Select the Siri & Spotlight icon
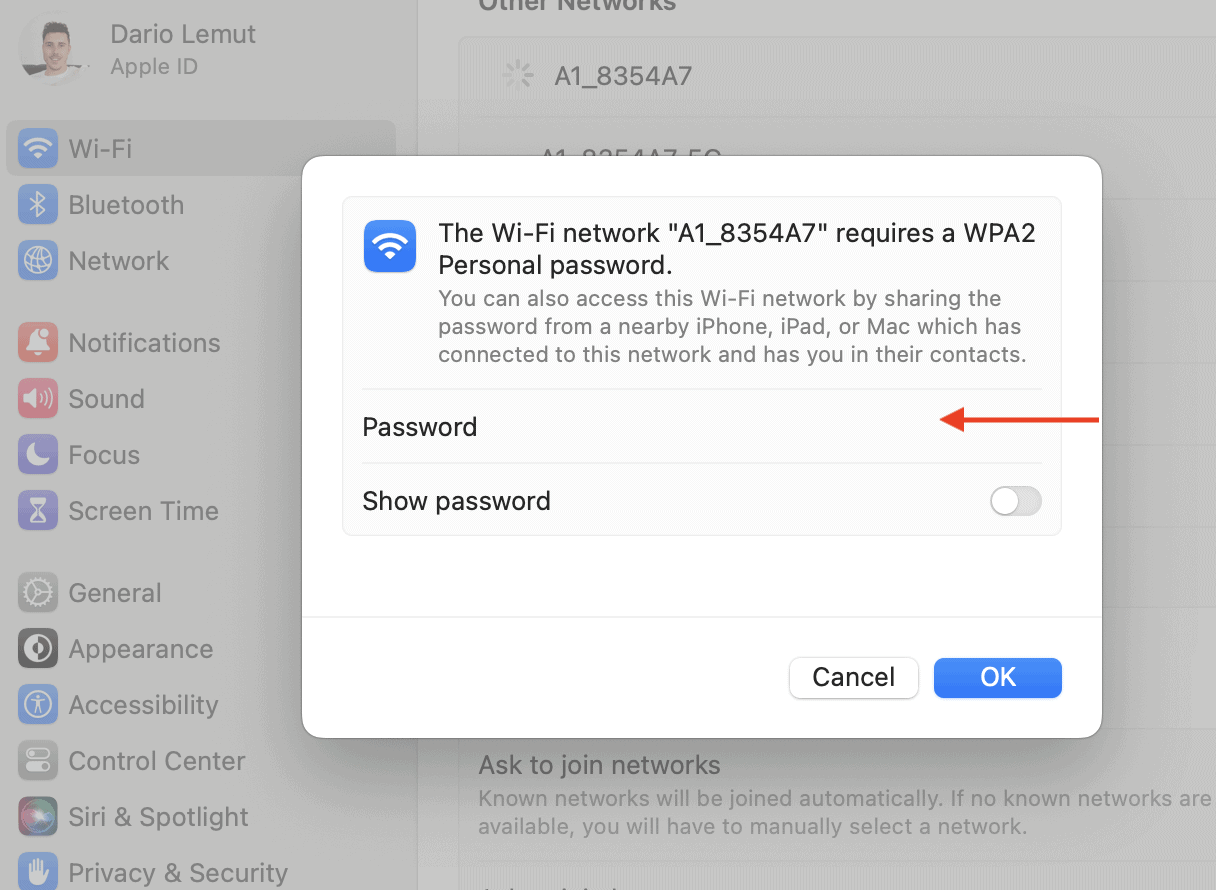Viewport: 1216px width, 890px height. (37, 816)
